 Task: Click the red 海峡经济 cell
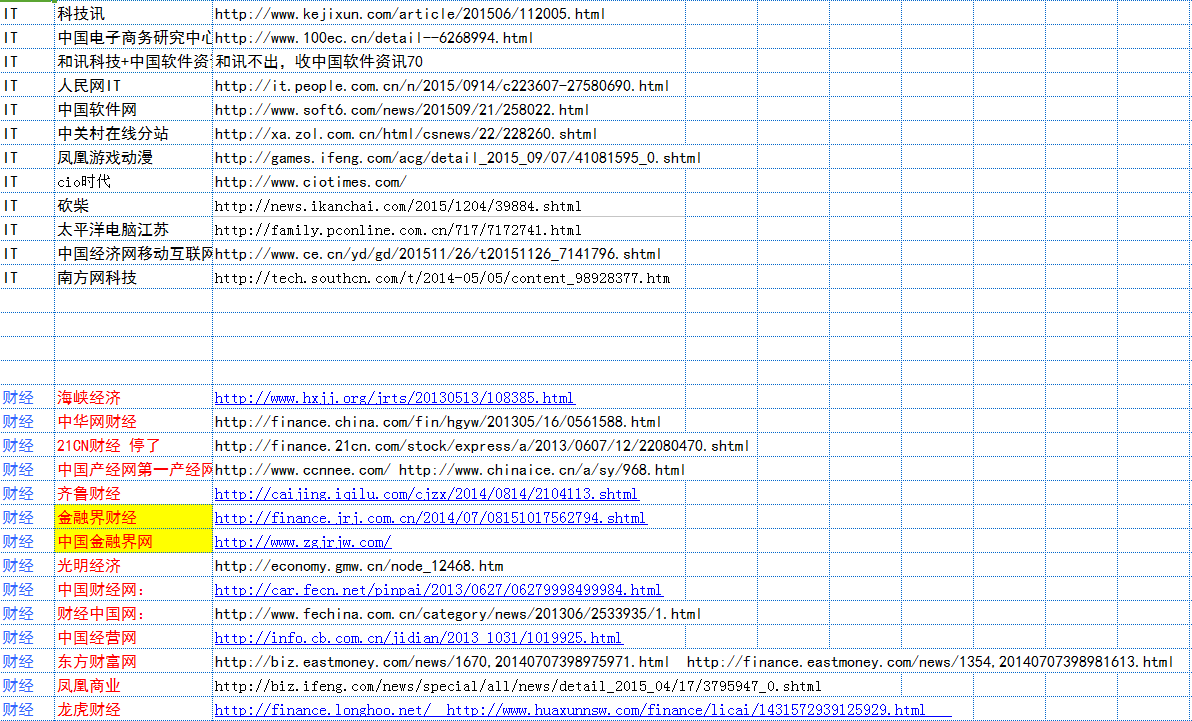[134, 398]
